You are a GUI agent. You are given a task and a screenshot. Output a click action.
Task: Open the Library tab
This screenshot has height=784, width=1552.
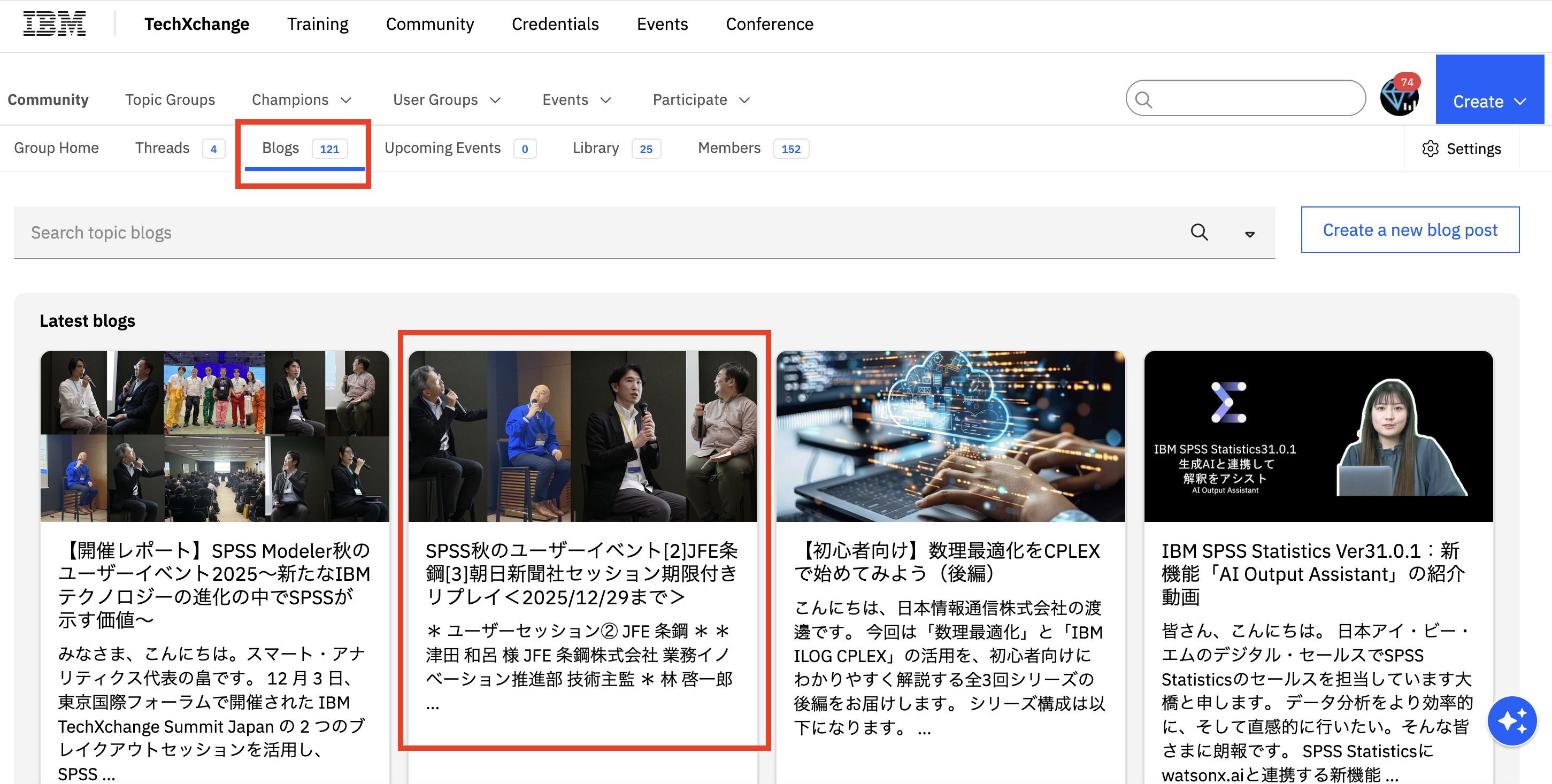click(595, 148)
